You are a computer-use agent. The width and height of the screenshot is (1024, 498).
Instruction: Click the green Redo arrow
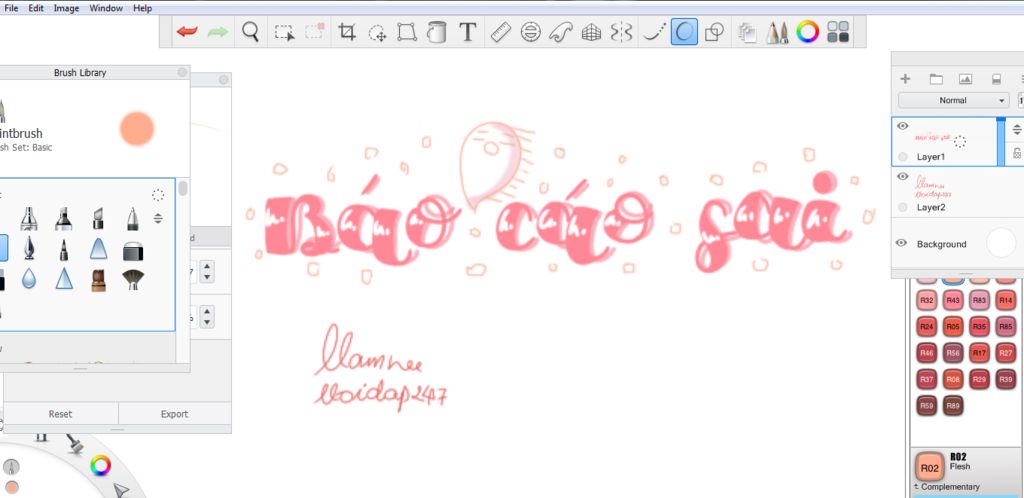pos(217,31)
